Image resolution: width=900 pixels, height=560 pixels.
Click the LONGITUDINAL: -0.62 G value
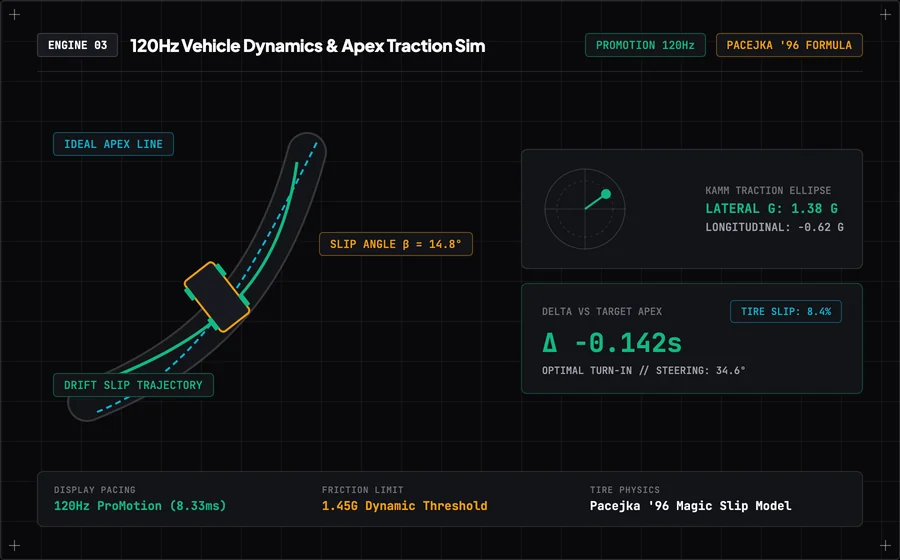pyautogui.click(x=774, y=227)
